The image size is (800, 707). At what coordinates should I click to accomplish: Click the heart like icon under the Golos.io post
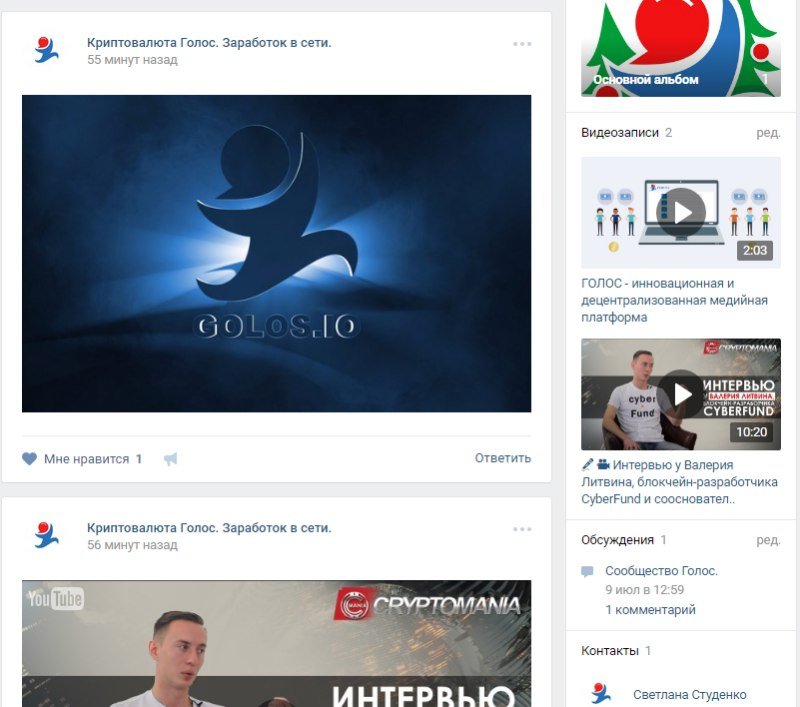pyautogui.click(x=30, y=459)
